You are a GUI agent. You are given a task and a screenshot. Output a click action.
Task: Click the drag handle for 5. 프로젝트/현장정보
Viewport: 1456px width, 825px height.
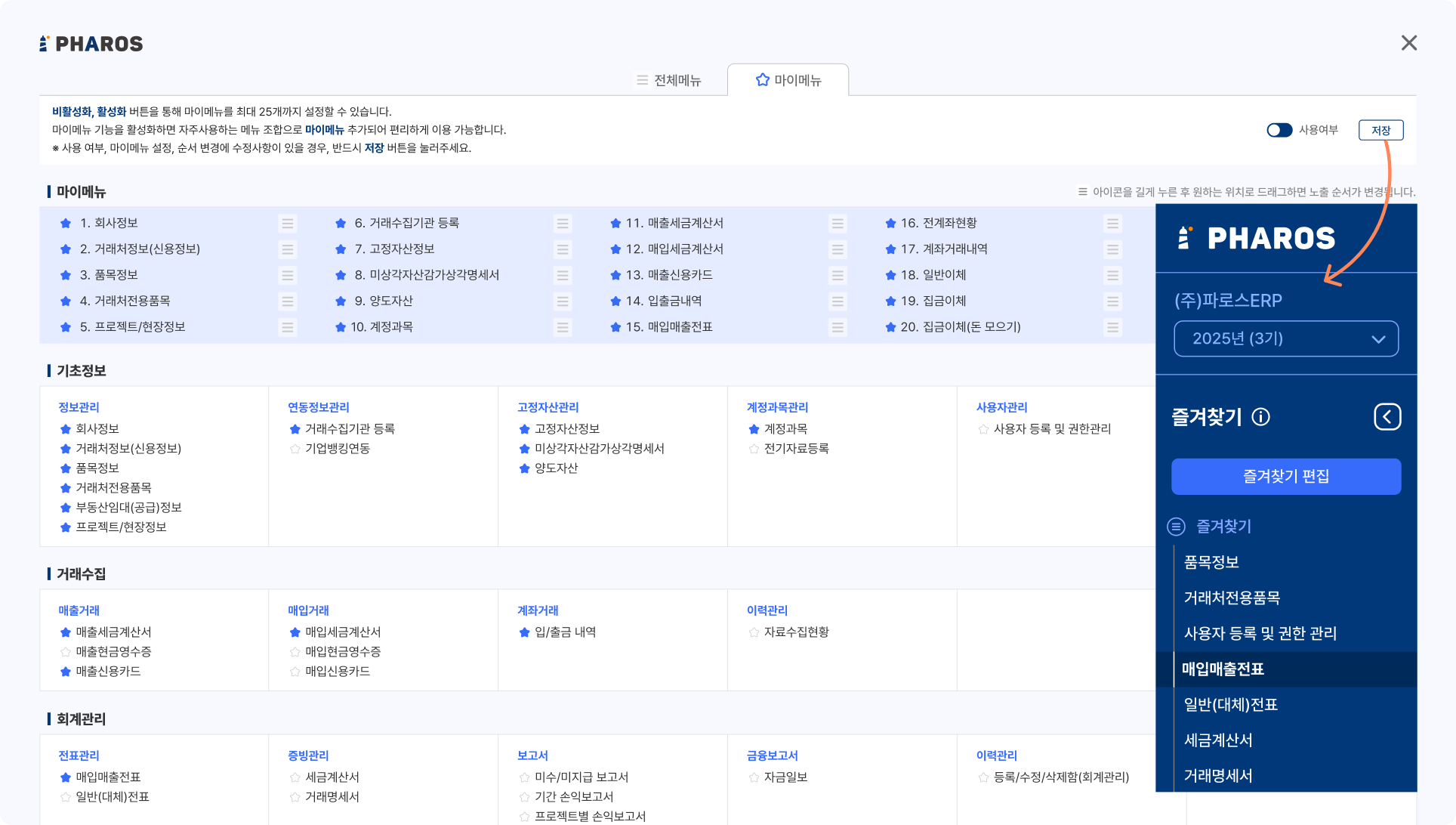tap(287, 327)
